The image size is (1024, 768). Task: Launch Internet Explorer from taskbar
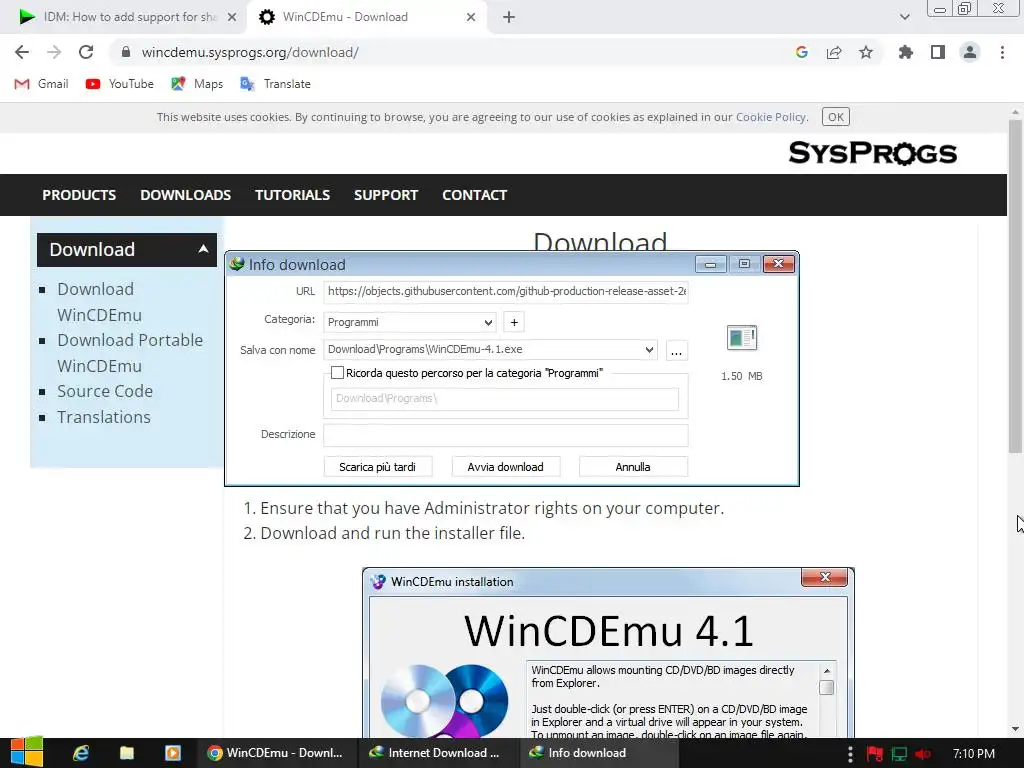tap(80, 753)
